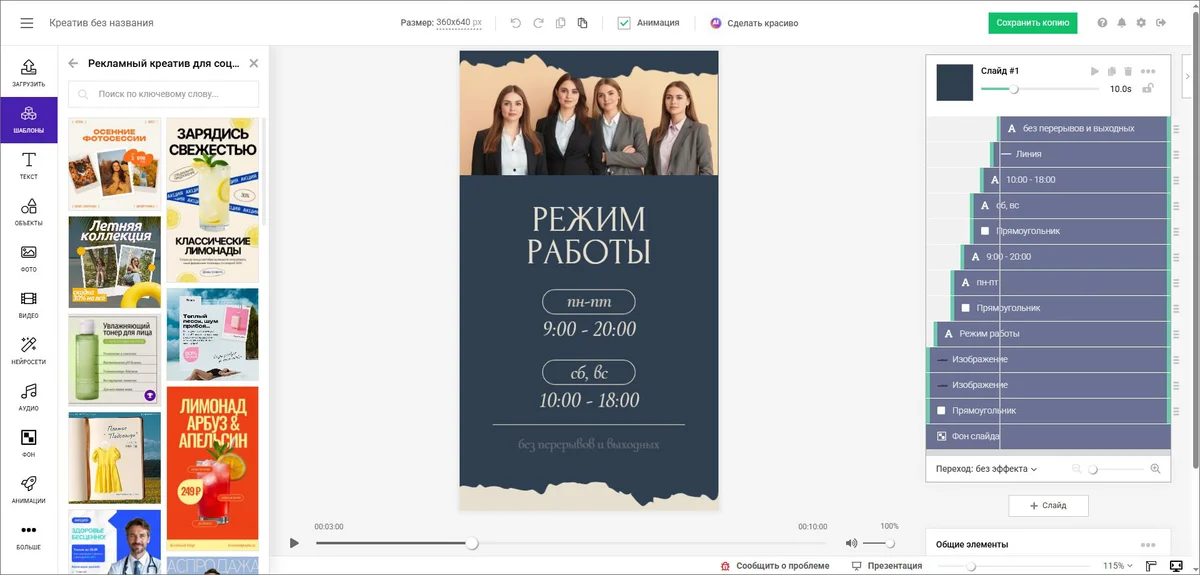Open the Фото panel
The width and height of the screenshot is (1200, 575).
28,258
